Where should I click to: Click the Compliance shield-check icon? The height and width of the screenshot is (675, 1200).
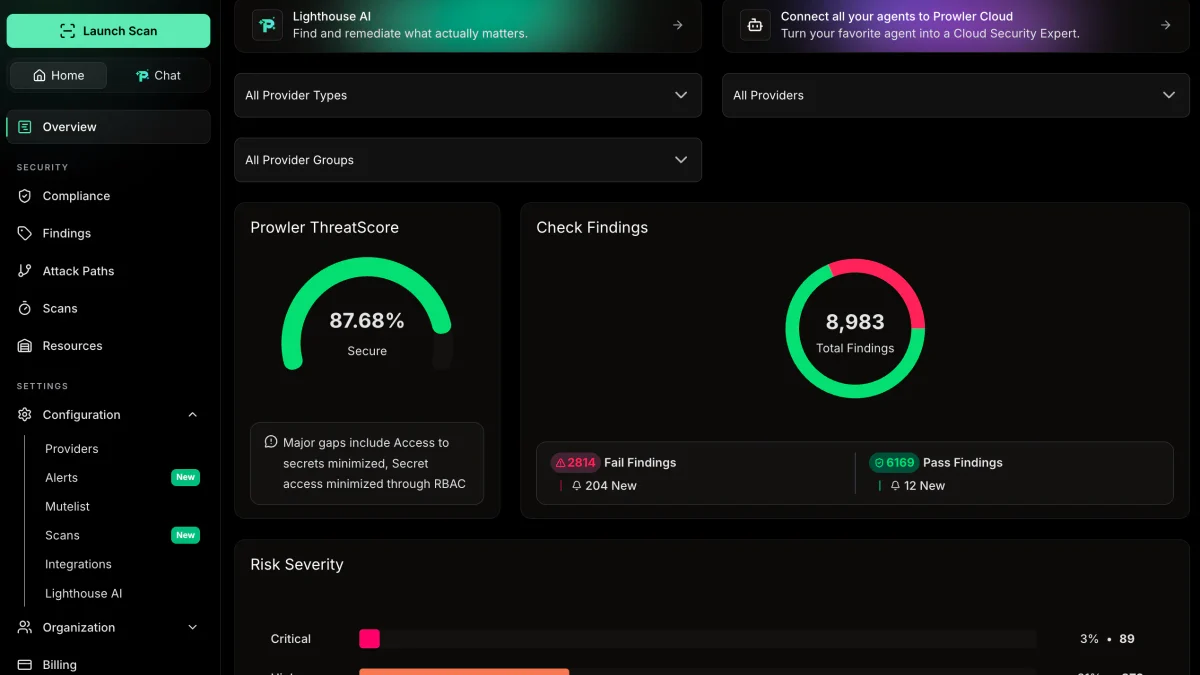coord(25,196)
